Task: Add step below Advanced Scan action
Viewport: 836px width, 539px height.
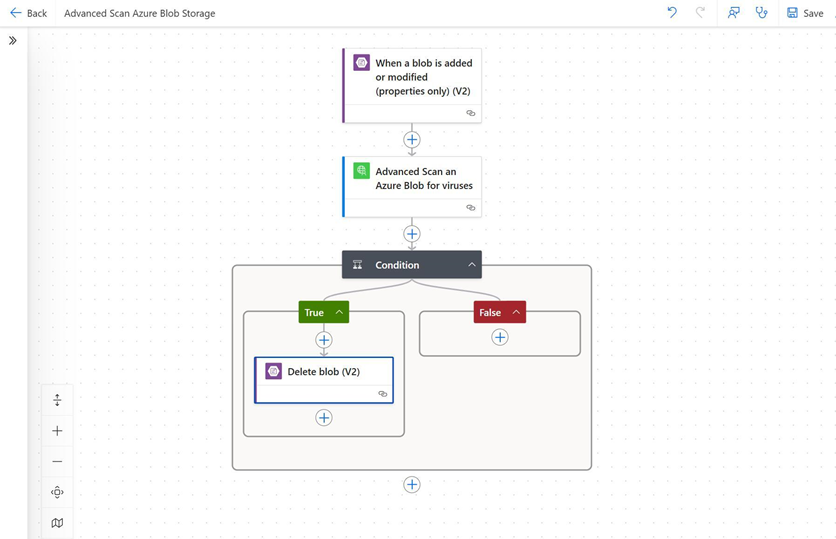Action: pos(412,234)
